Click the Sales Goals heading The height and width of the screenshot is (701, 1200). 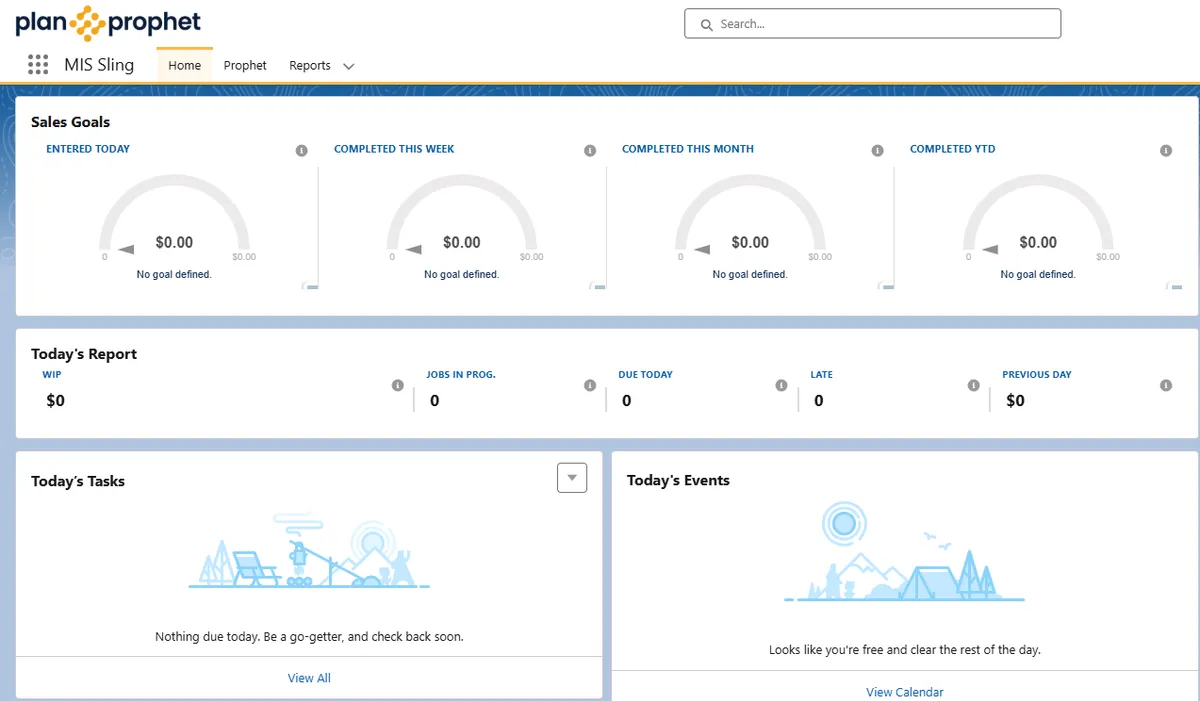click(71, 122)
